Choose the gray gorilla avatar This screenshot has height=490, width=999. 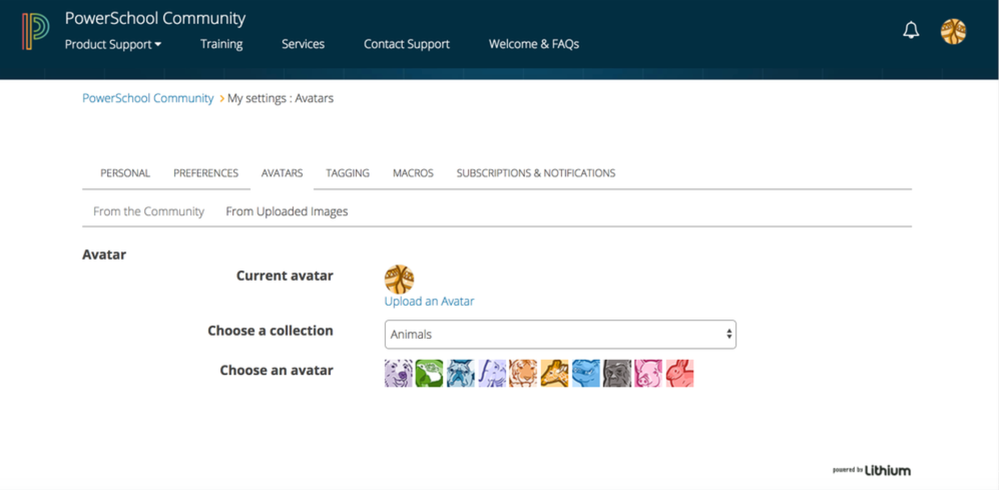[x=617, y=373]
